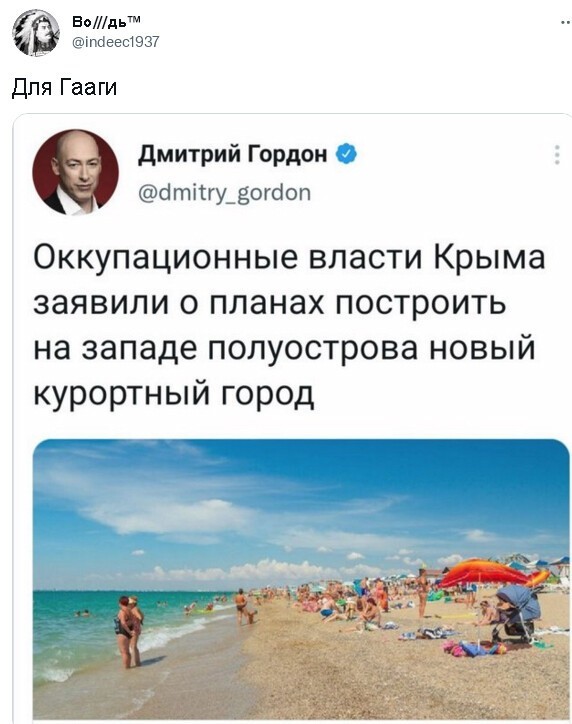Screen dimensions: 572x724
Task: Click the Дмитрий Гордон display name
Action: (233, 154)
